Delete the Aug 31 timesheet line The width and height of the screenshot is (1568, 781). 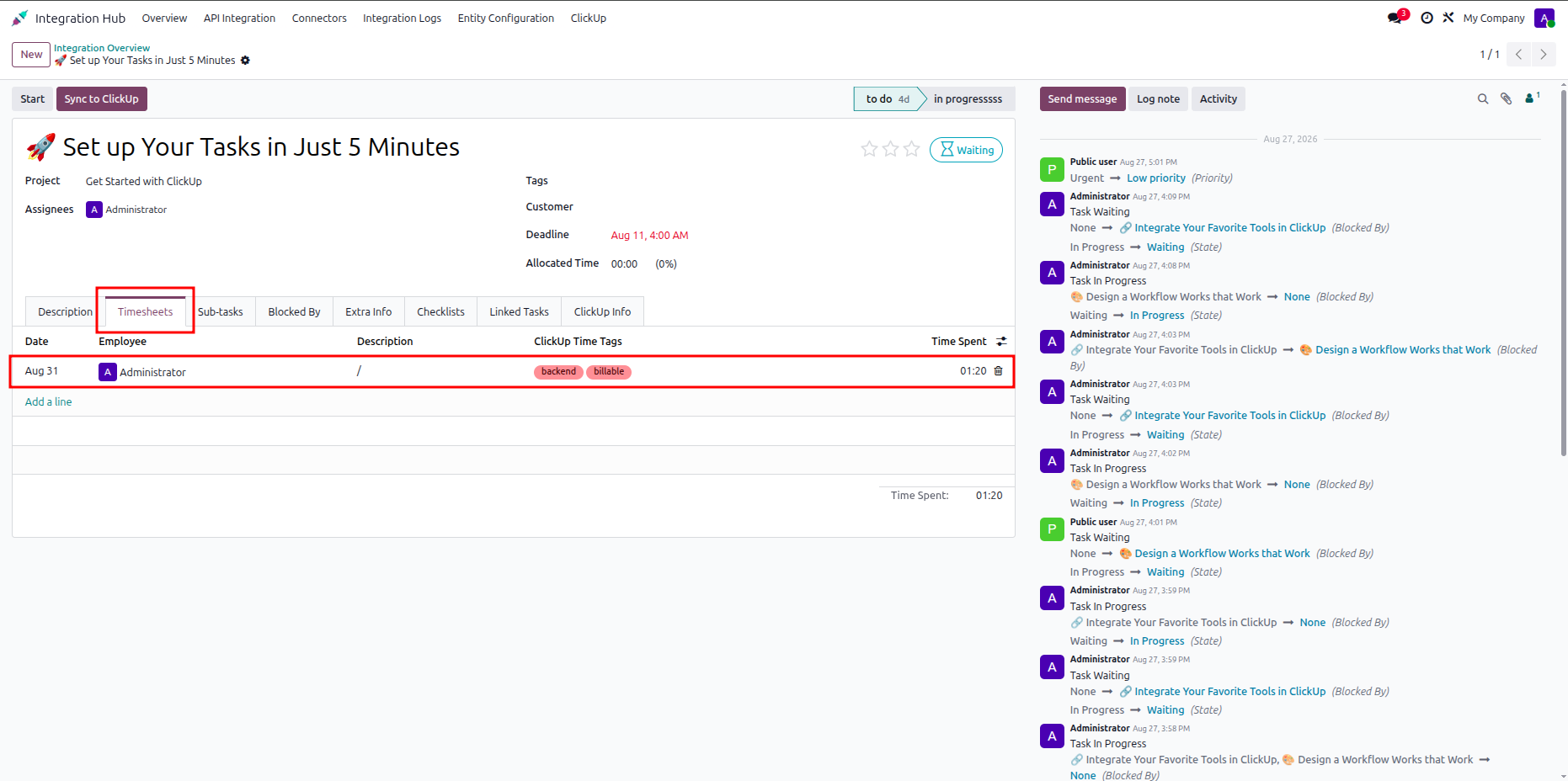point(999,371)
